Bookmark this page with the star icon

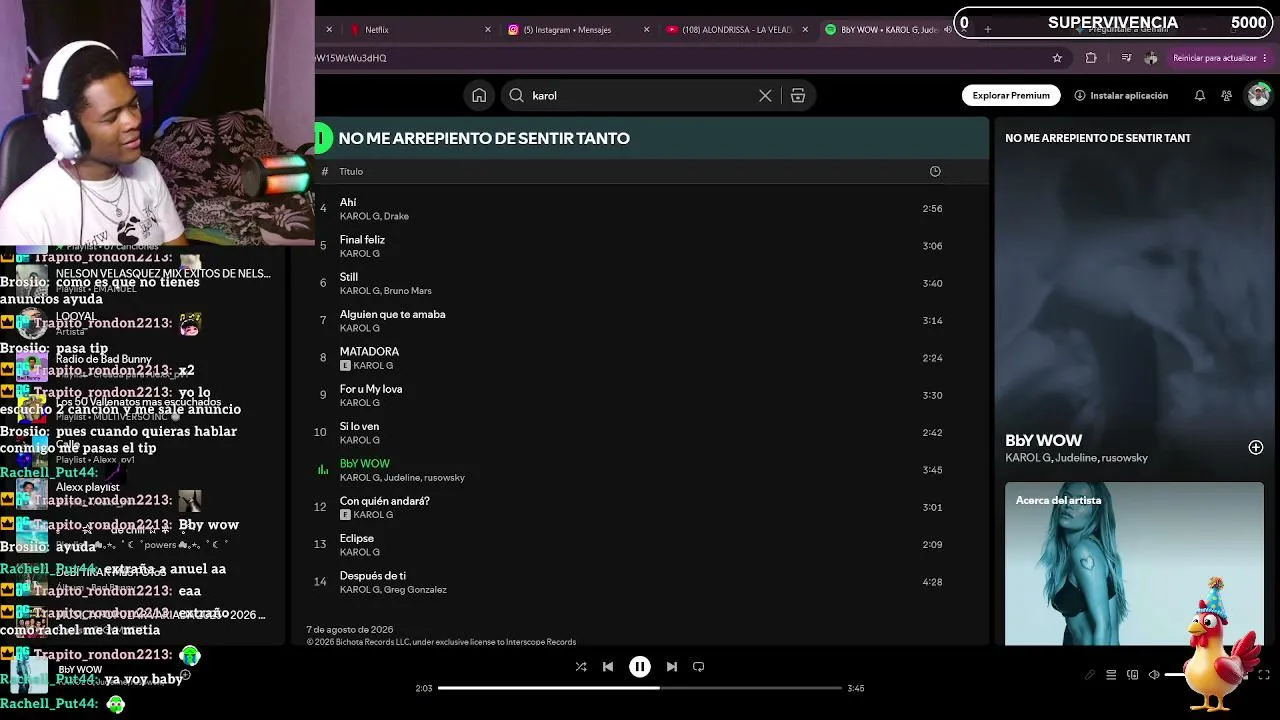(x=1057, y=58)
